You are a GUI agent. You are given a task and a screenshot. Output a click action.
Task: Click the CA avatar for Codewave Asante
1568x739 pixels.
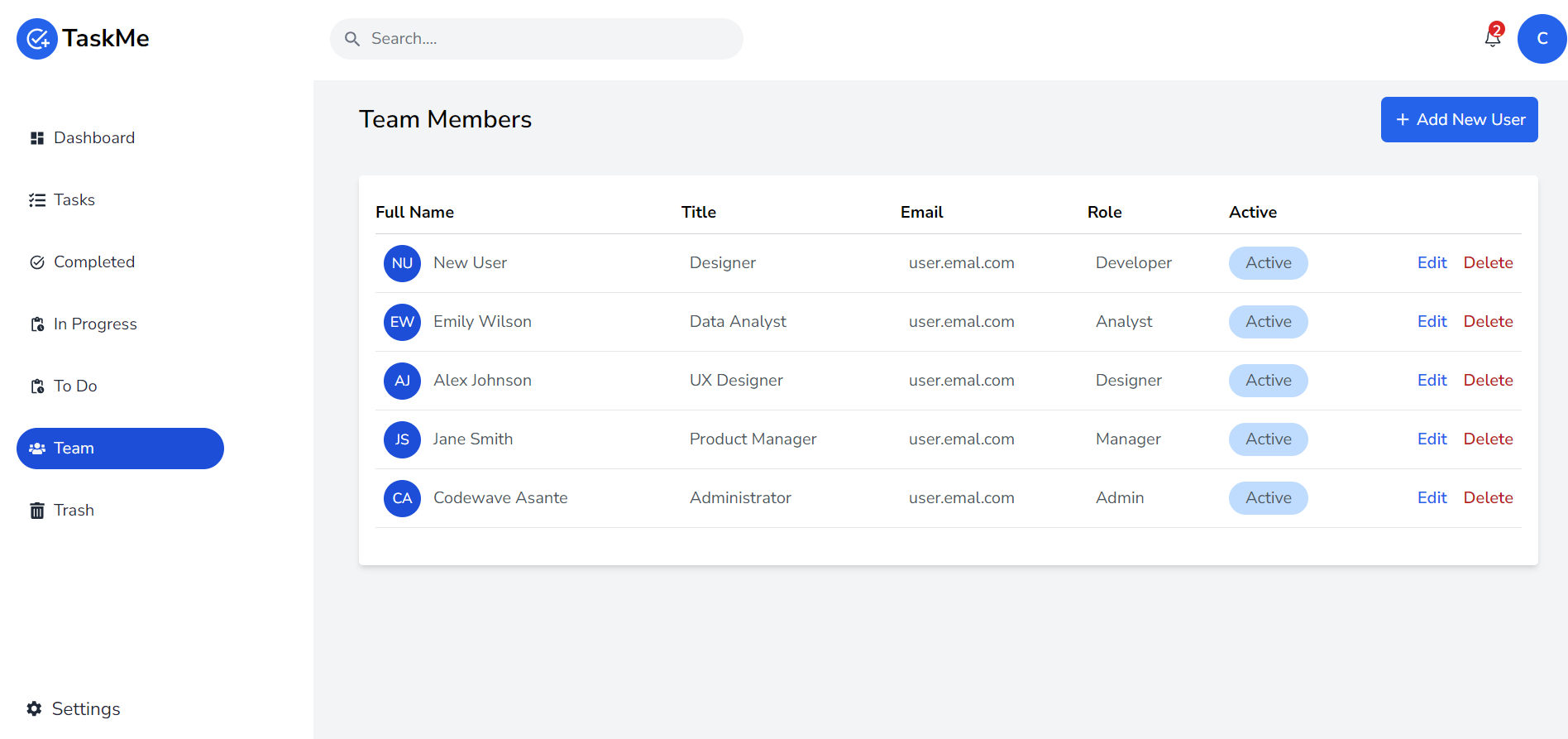click(403, 498)
